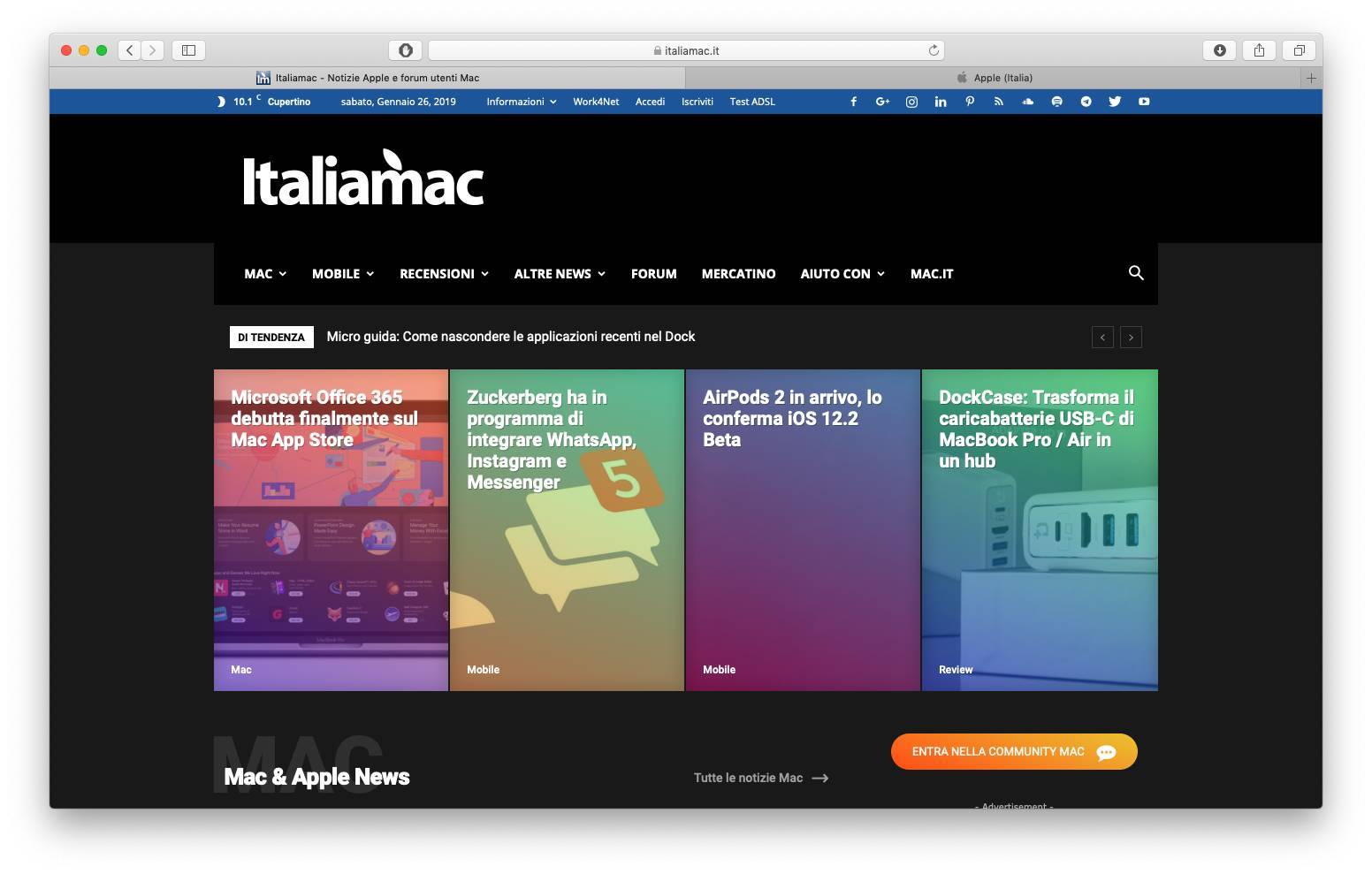Click the italiamac.it address bar
1372x874 pixels.
tap(686, 50)
